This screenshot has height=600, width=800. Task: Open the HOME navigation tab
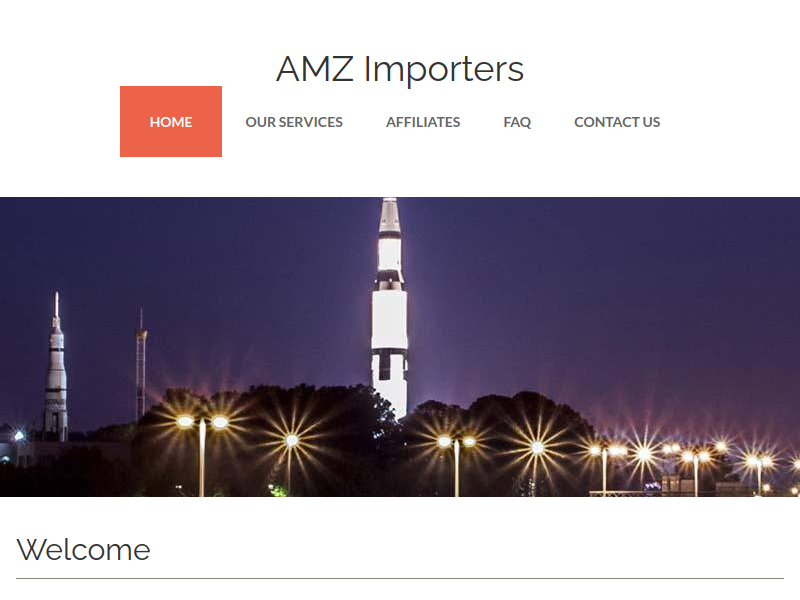[x=171, y=121]
